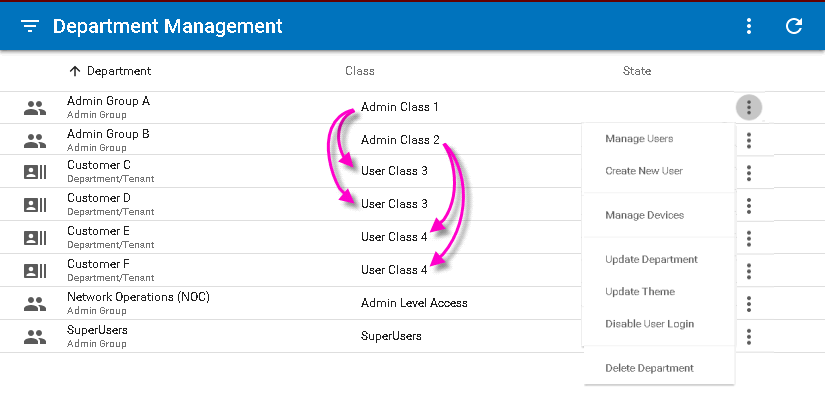Click Disable User Login option

tap(649, 323)
